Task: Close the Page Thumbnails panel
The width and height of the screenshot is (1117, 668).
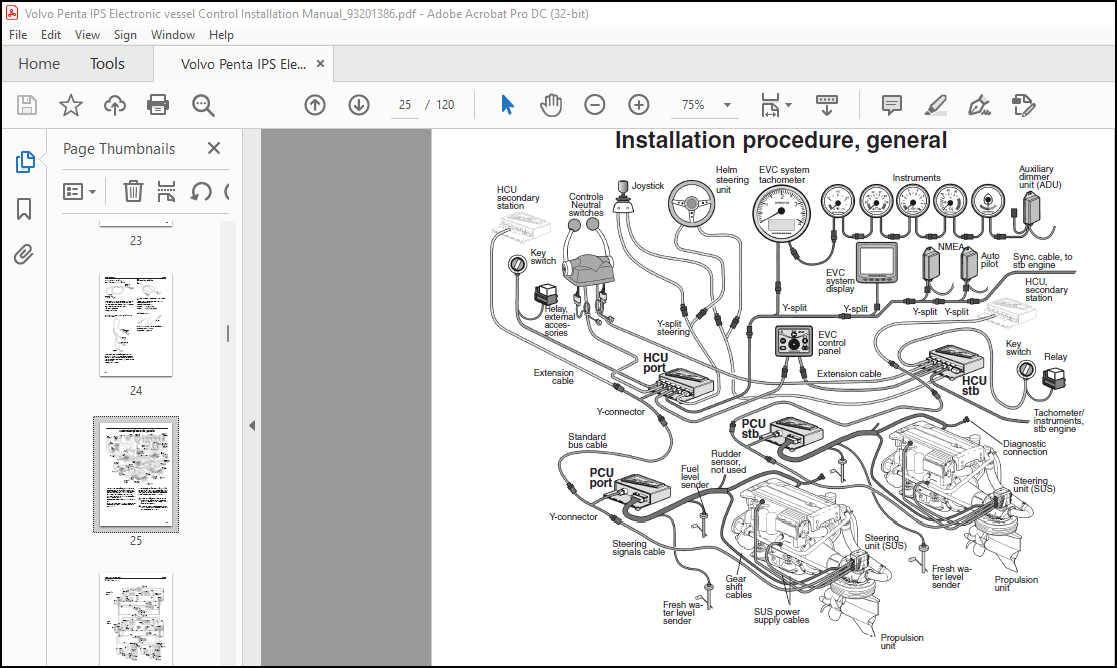Action: [214, 148]
